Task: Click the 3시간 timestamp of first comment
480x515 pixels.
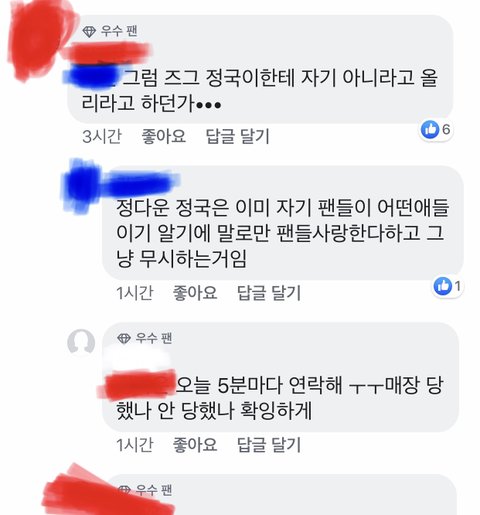Action: (x=102, y=136)
